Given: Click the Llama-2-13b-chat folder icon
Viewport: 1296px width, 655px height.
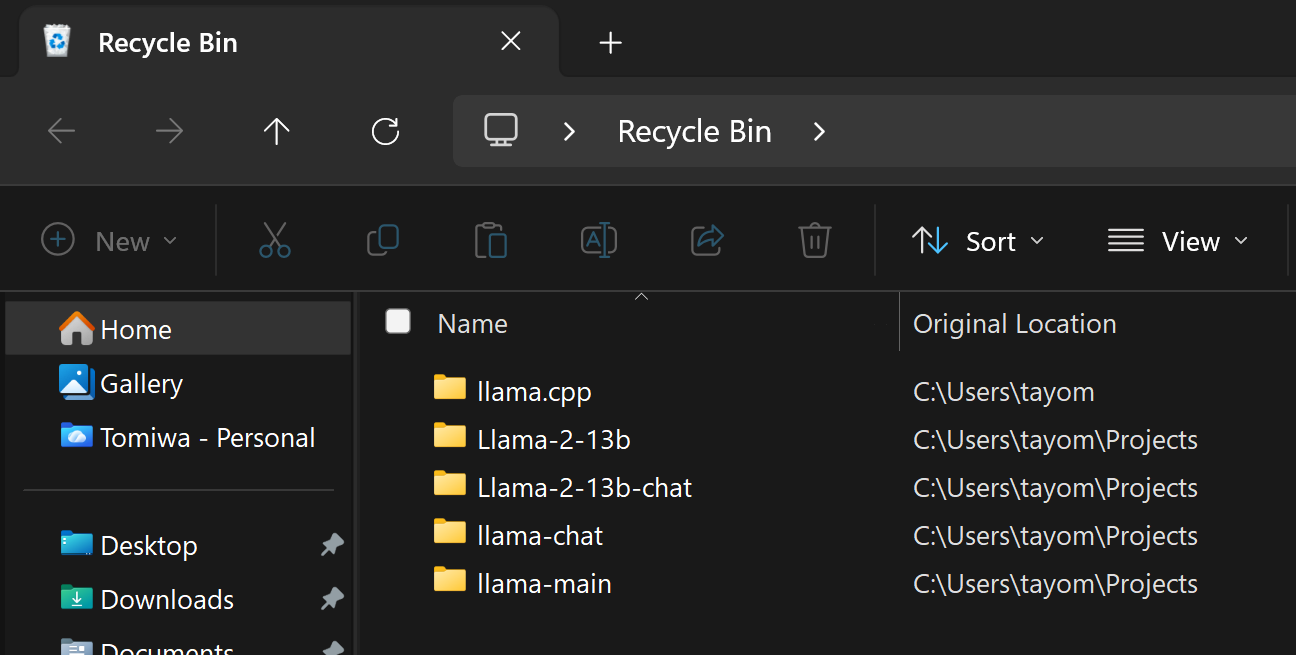Looking at the screenshot, I should (x=450, y=484).
